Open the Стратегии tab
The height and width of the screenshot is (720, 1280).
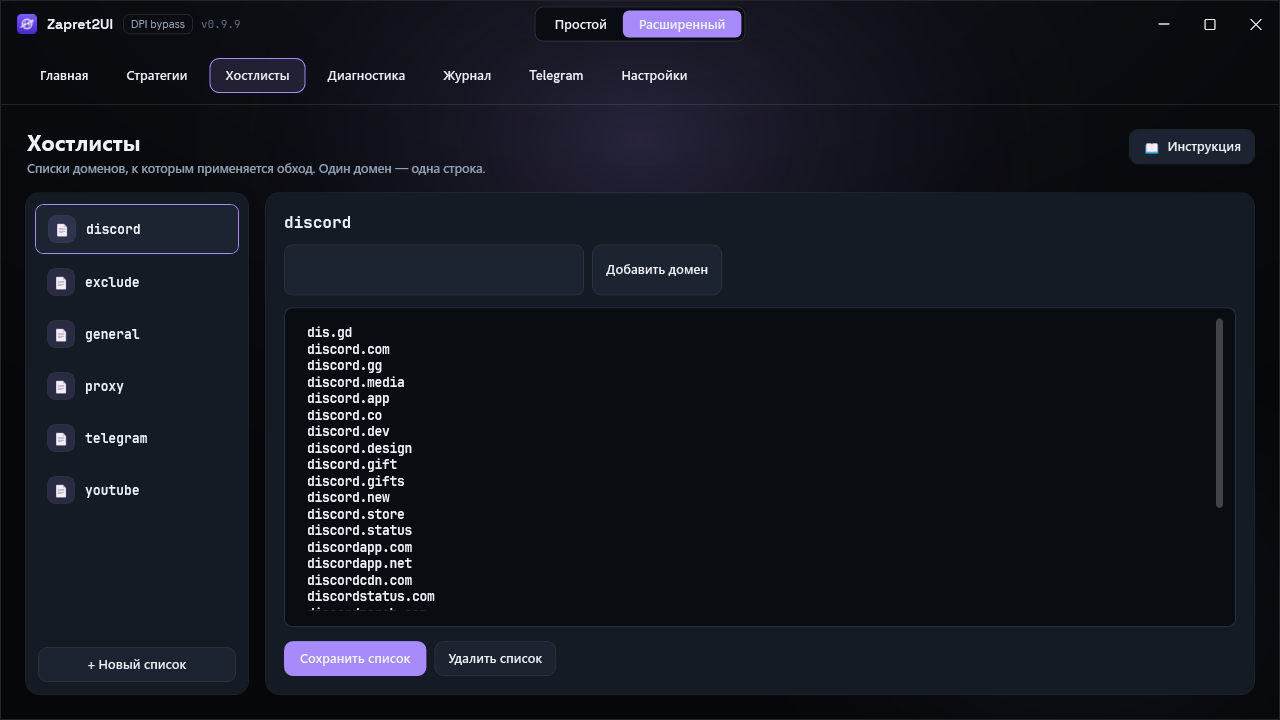tap(157, 75)
